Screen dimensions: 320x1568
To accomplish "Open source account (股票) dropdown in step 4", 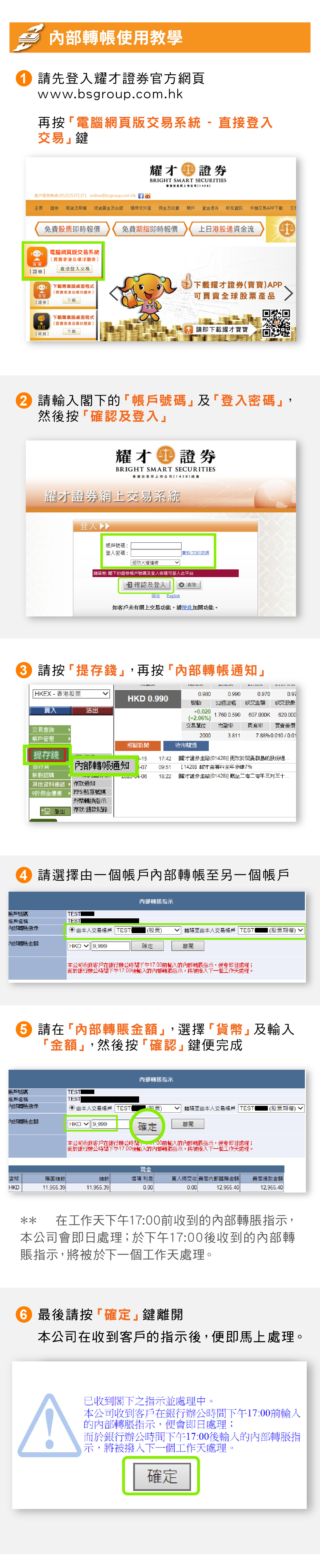I will coord(147,930).
